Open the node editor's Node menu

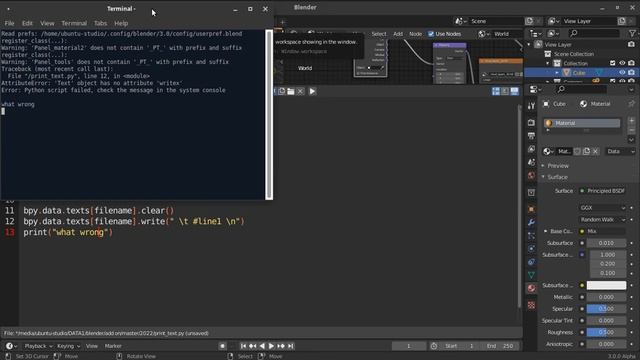415,34
